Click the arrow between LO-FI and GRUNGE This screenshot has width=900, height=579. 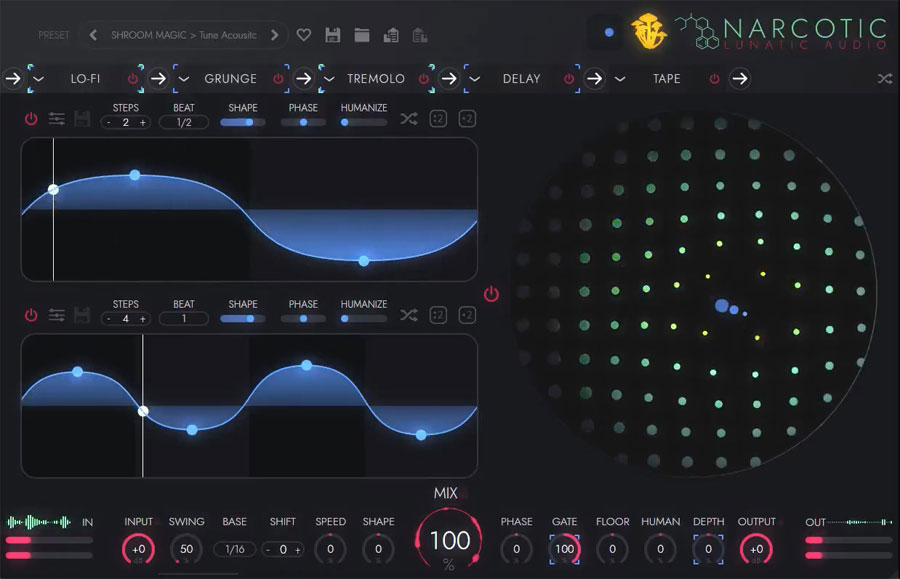tap(158, 79)
